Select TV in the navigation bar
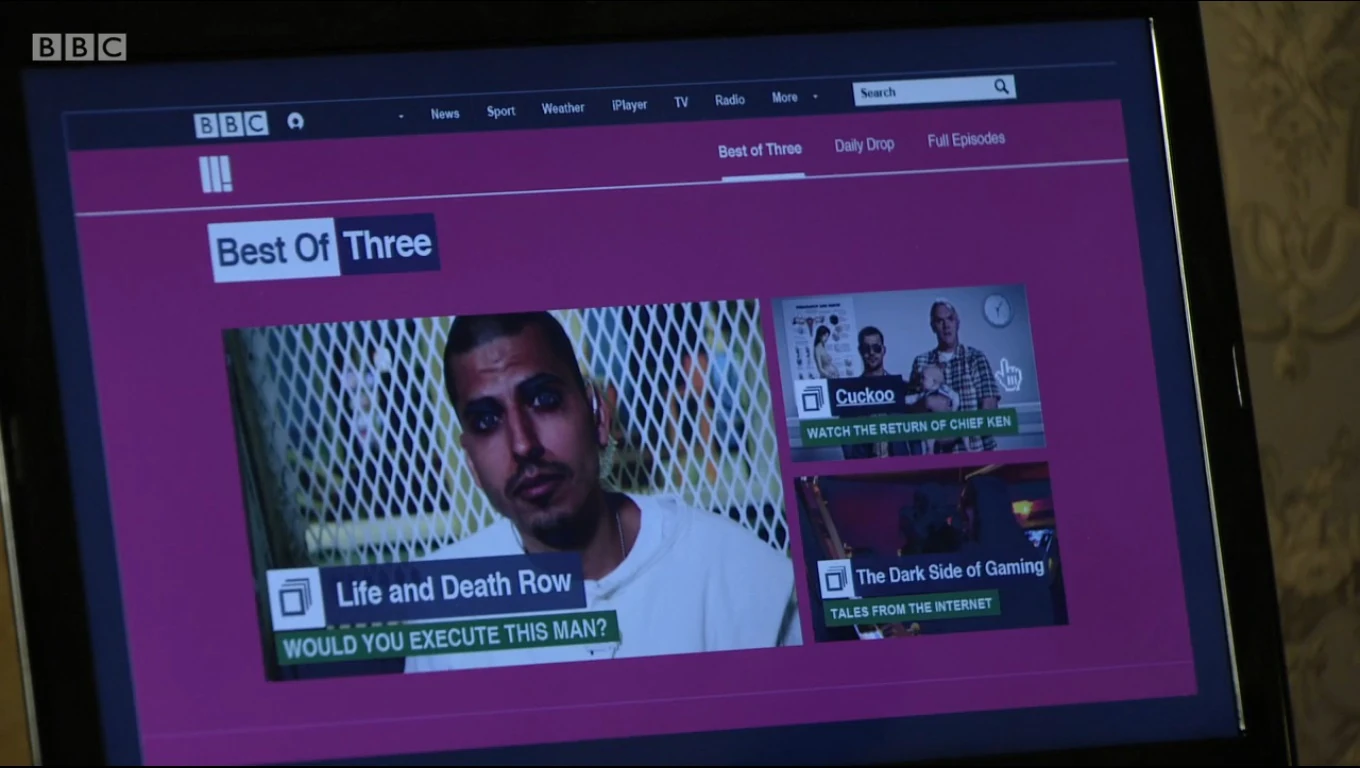The width and height of the screenshot is (1360, 768). pyautogui.click(x=681, y=102)
